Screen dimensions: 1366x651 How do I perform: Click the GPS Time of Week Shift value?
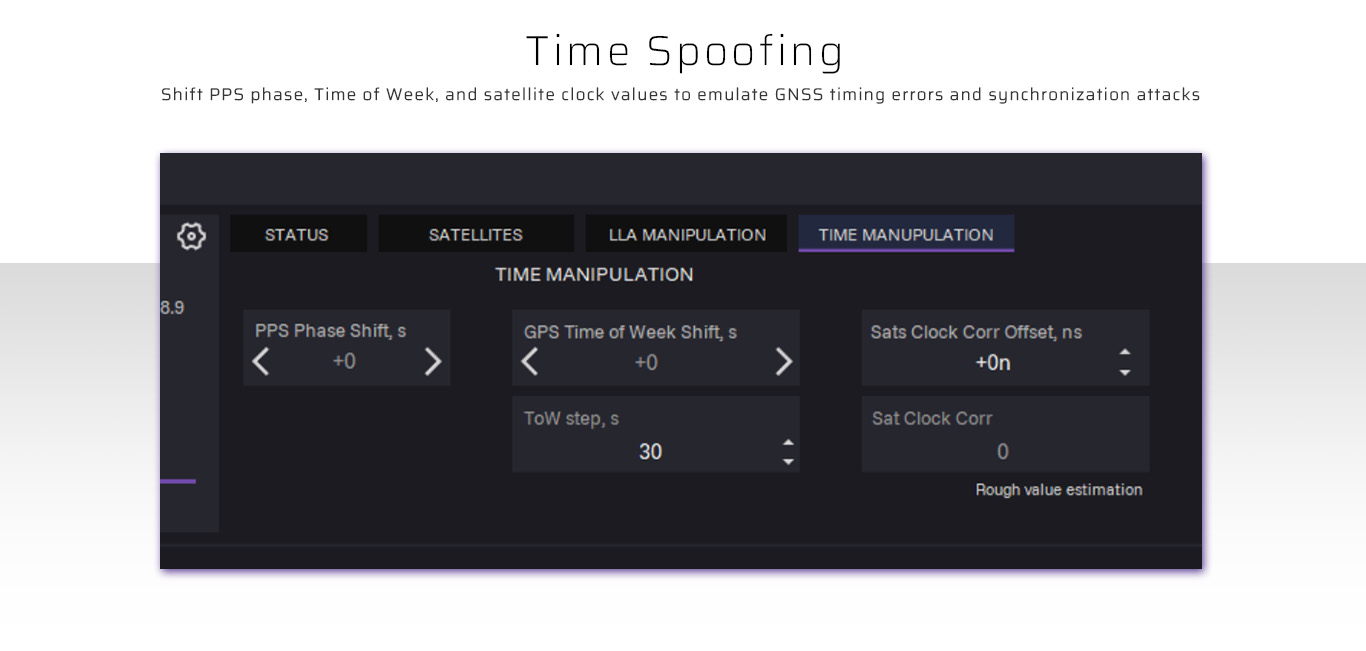[646, 362]
